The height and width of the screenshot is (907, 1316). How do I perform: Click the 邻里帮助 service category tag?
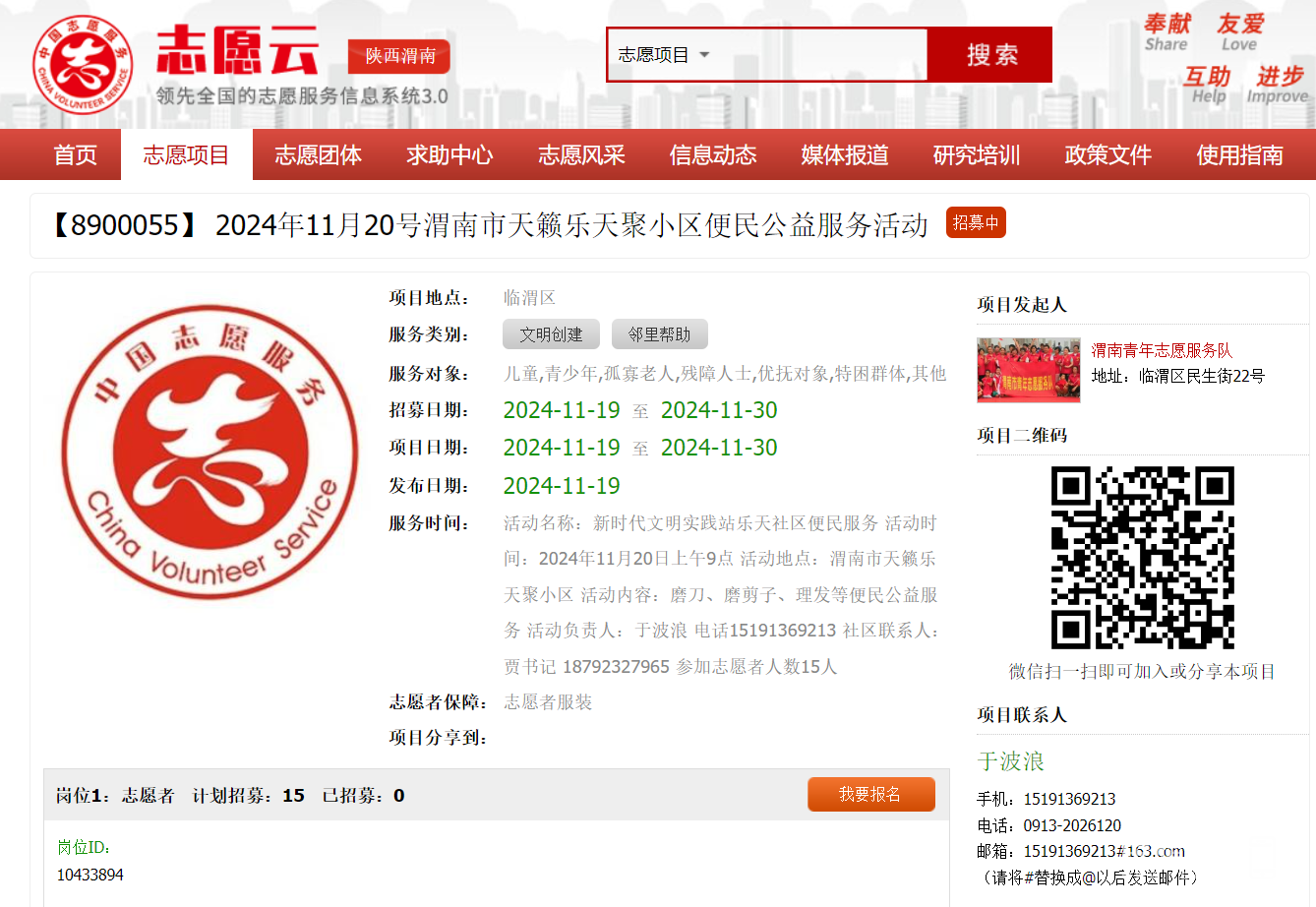click(659, 334)
